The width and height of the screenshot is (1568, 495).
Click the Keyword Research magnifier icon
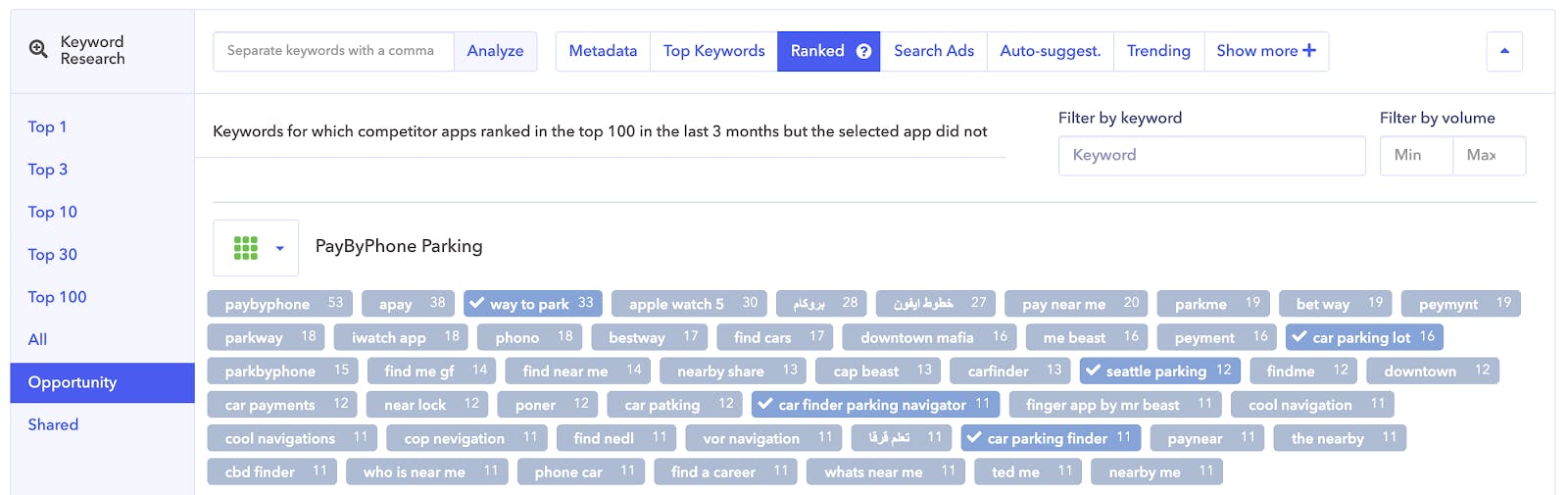(x=38, y=49)
